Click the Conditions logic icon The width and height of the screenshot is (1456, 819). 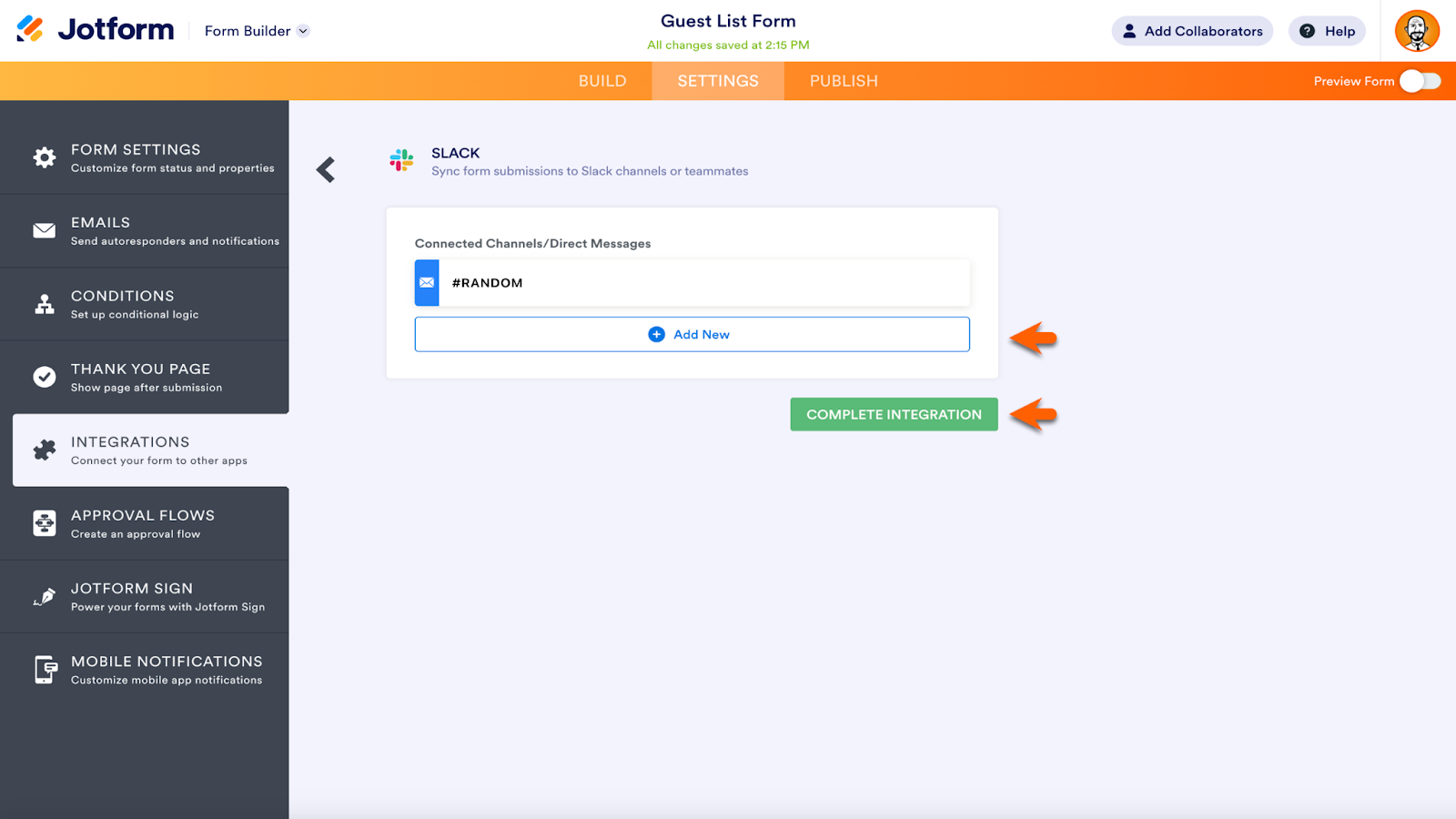(45, 304)
